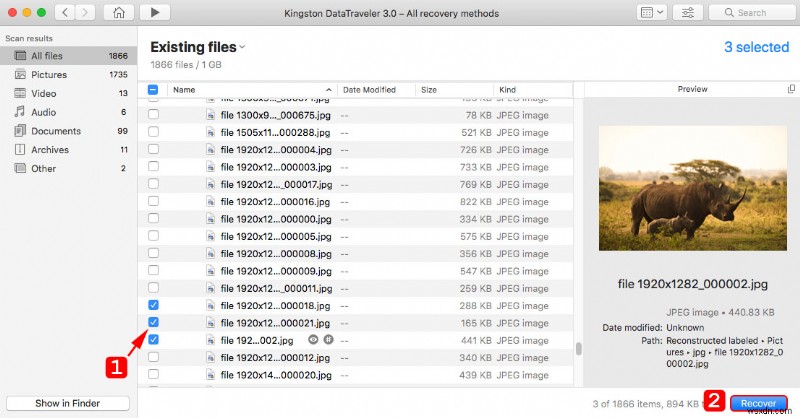Select file 1920x14...000020.jpg row name
This screenshot has width=800, height=418.
276,375
